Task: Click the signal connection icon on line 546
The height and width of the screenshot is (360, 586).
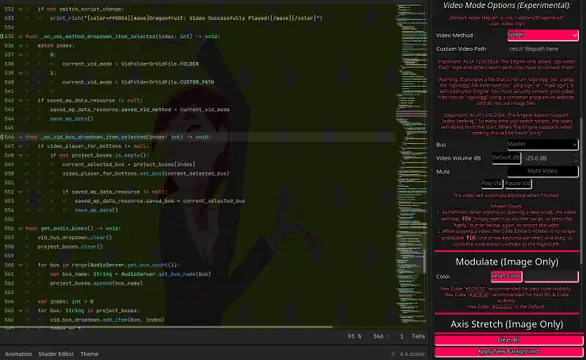Action: (x=1, y=137)
